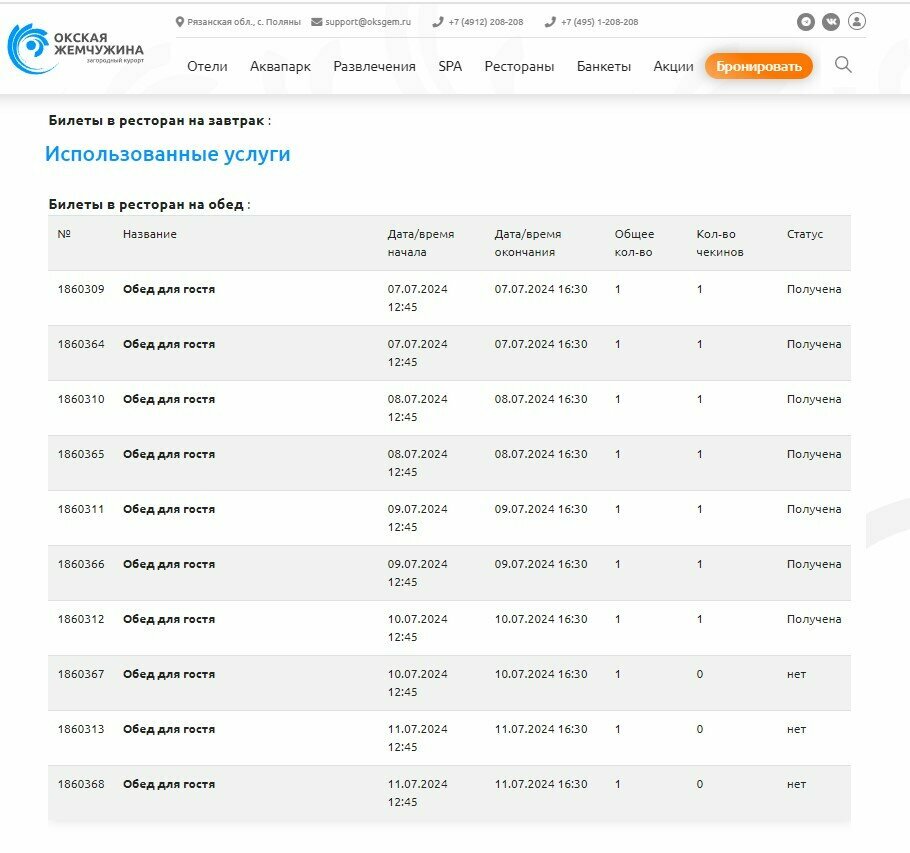Select ticket number 1860365
The width and height of the screenshot is (910, 853).
tap(81, 454)
